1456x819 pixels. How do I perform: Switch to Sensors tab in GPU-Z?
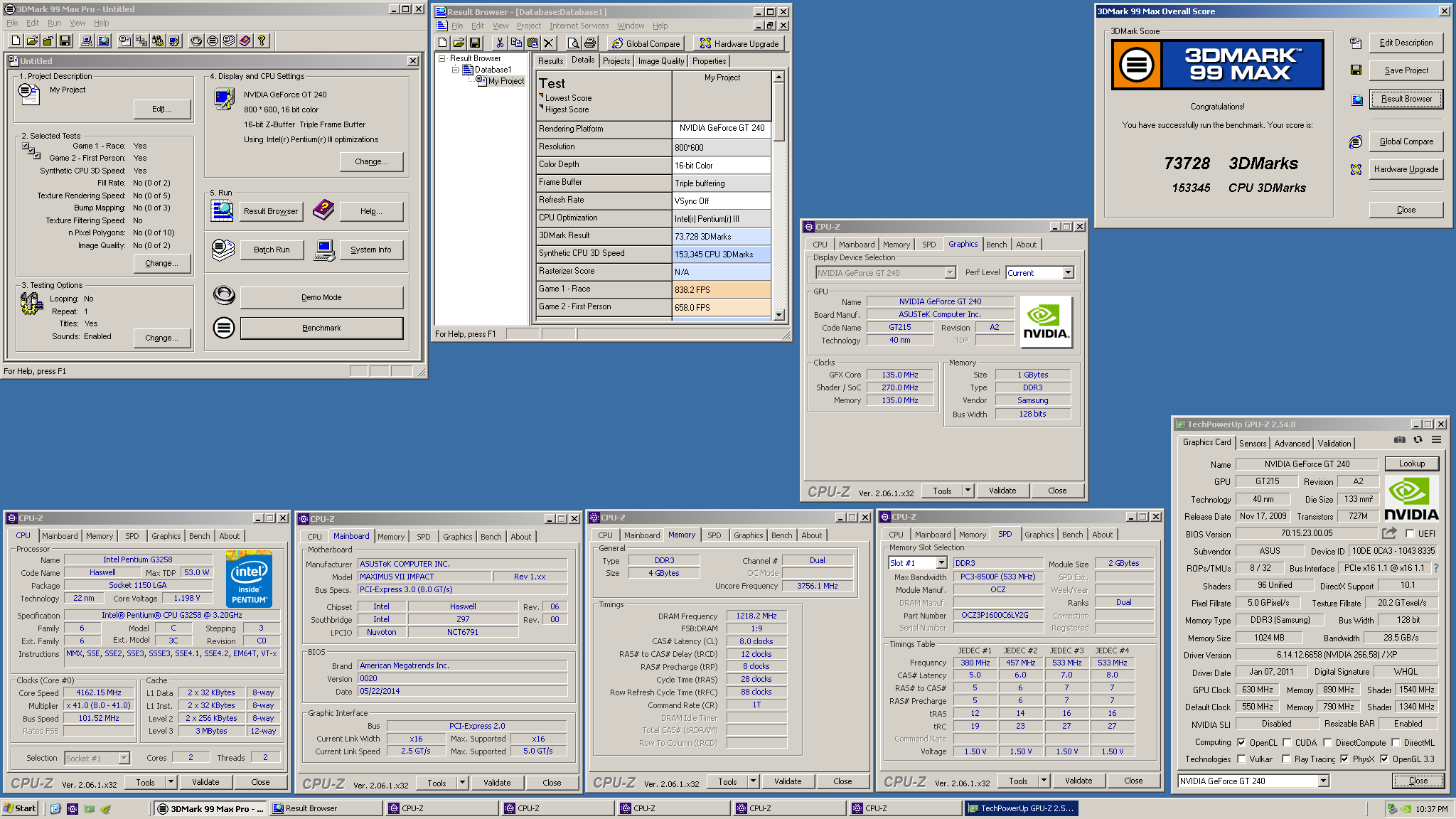tap(1253, 444)
